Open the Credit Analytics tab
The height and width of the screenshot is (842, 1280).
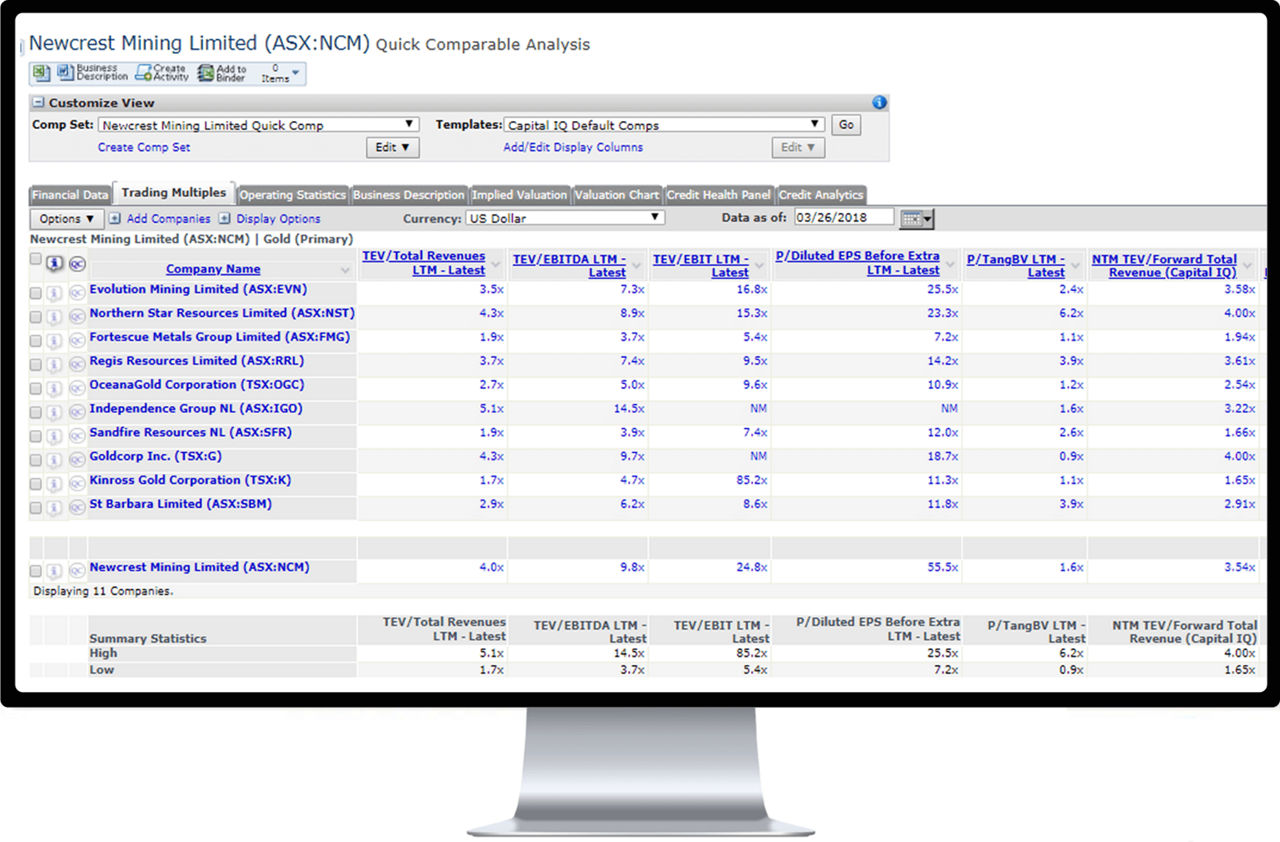pos(820,195)
